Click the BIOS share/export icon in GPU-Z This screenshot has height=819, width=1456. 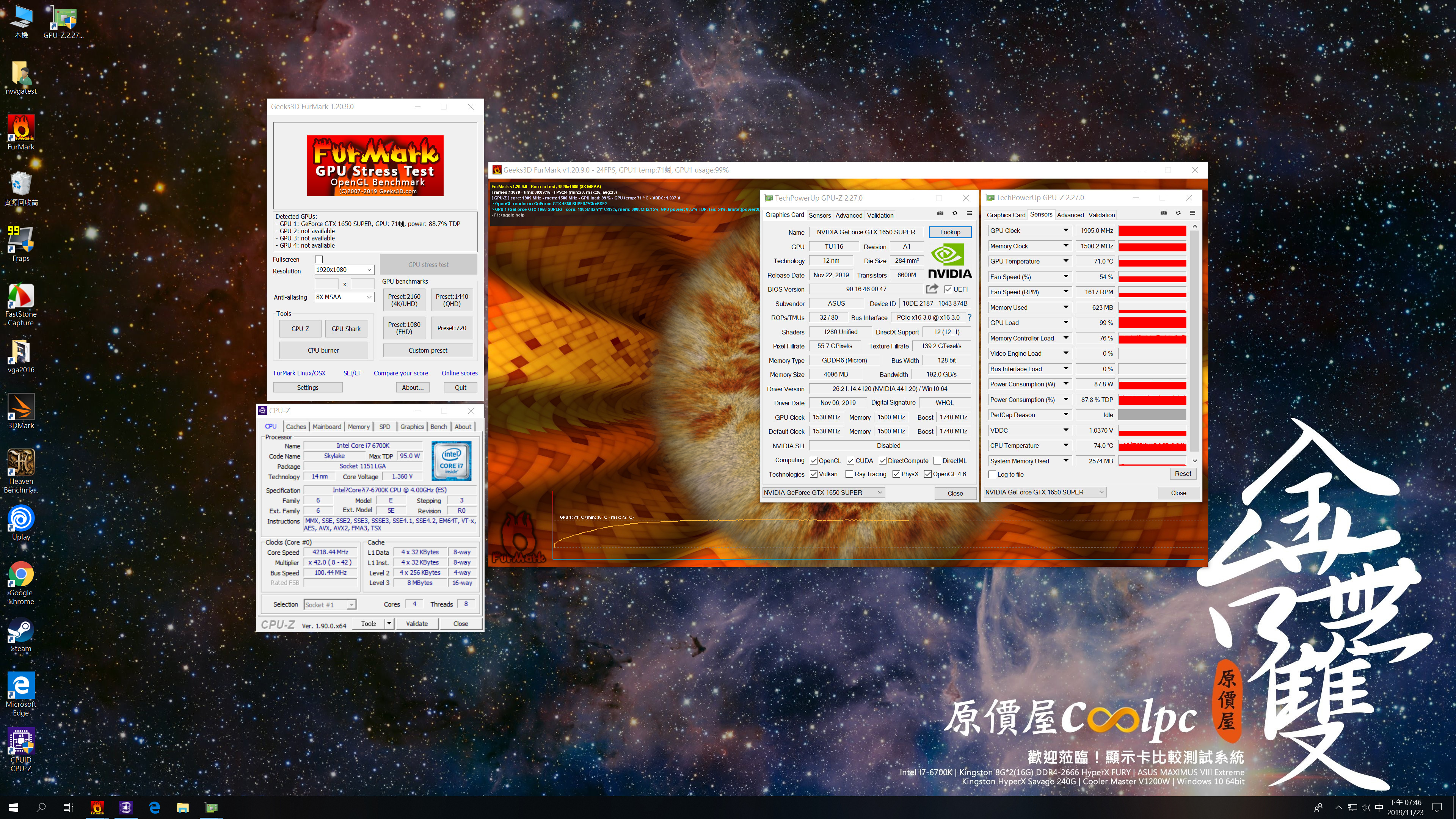pos(932,289)
